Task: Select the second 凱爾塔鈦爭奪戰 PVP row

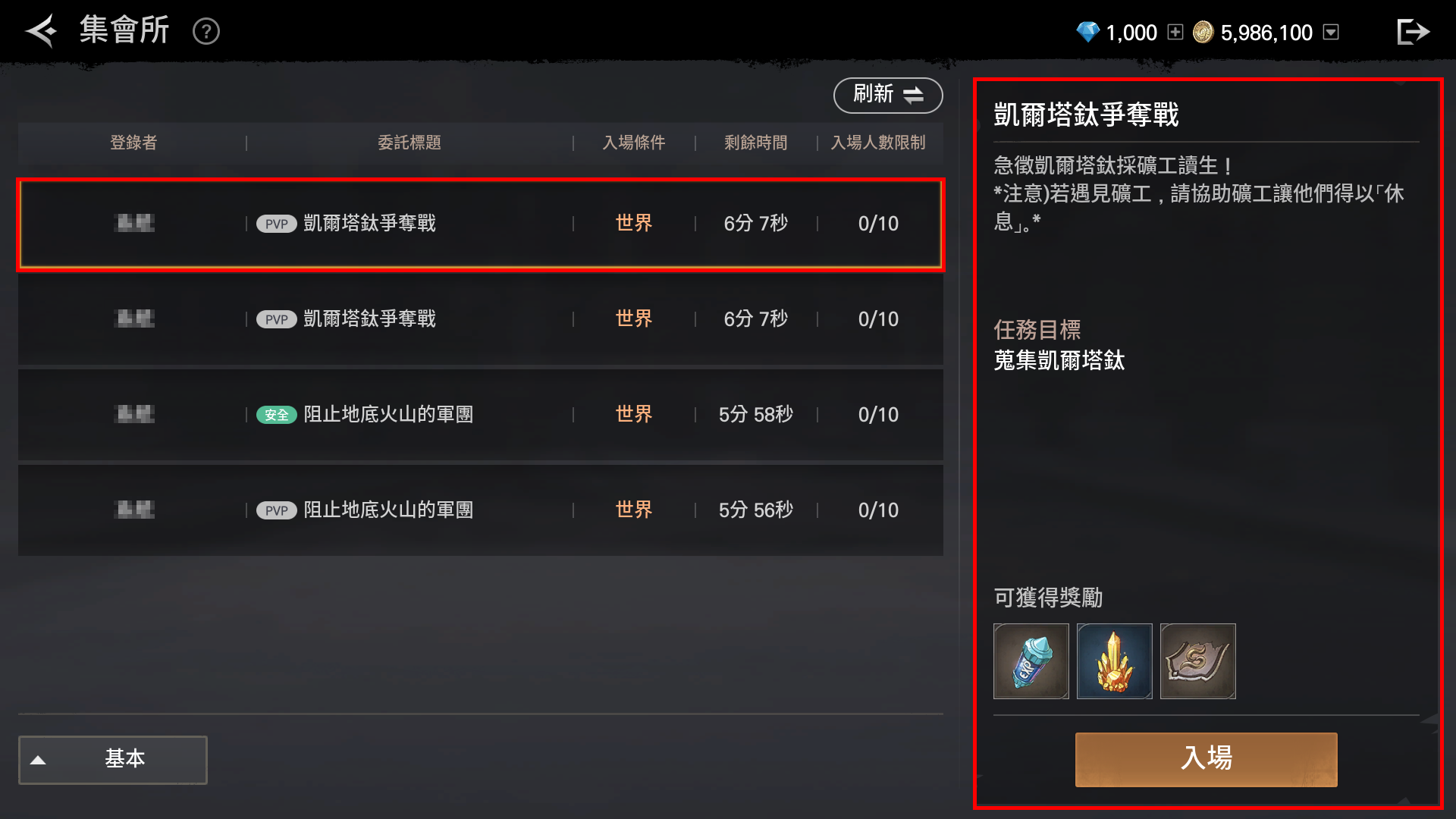Action: click(x=481, y=319)
